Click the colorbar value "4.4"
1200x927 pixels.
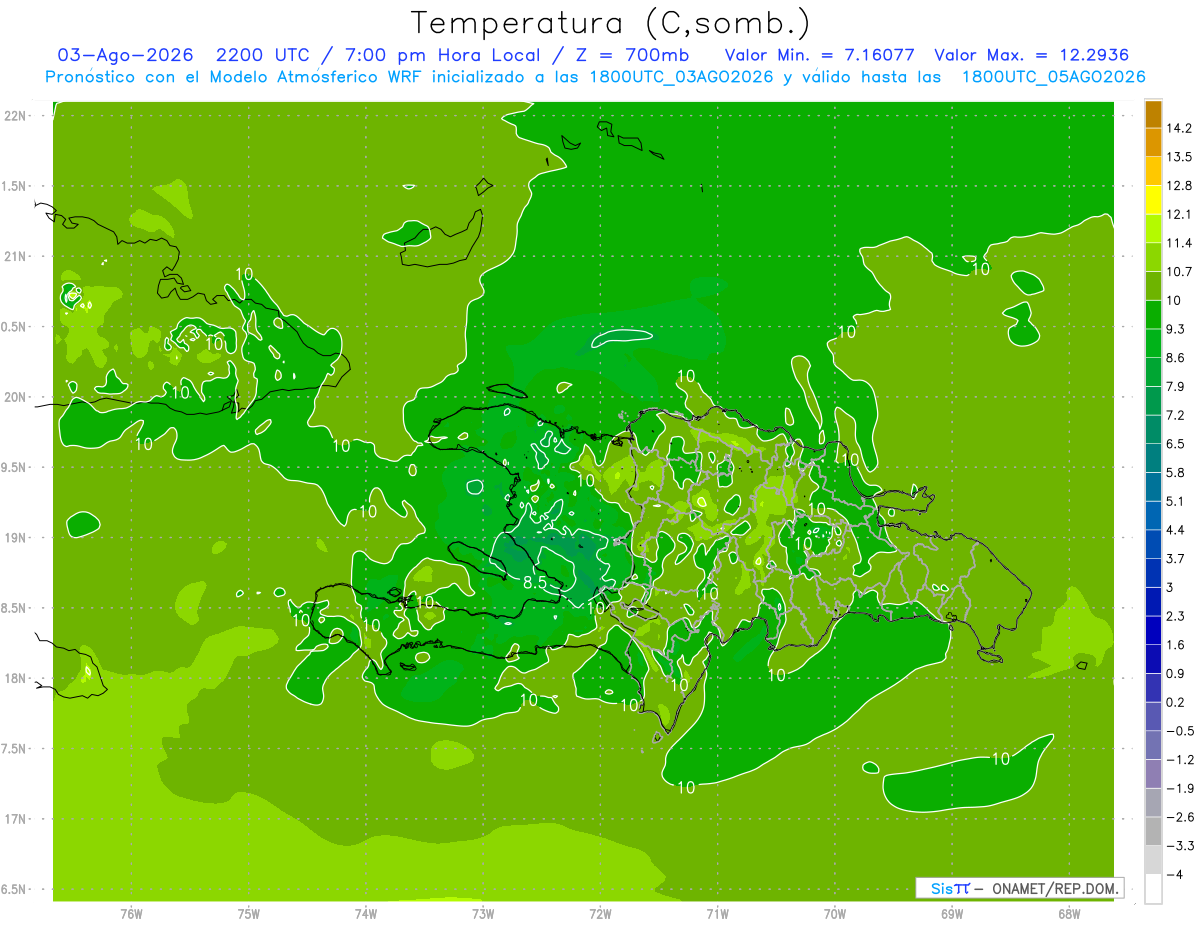(x=1176, y=529)
